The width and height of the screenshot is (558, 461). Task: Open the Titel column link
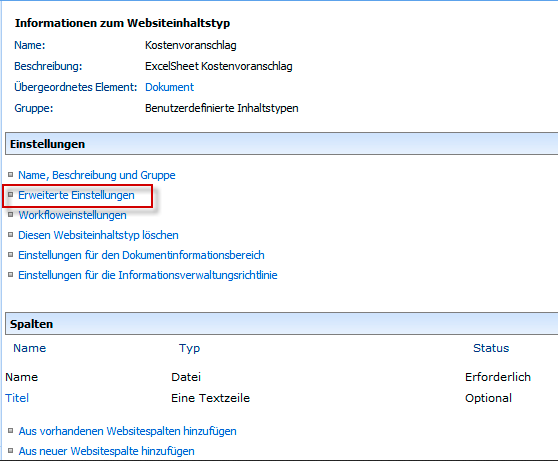coord(17,398)
